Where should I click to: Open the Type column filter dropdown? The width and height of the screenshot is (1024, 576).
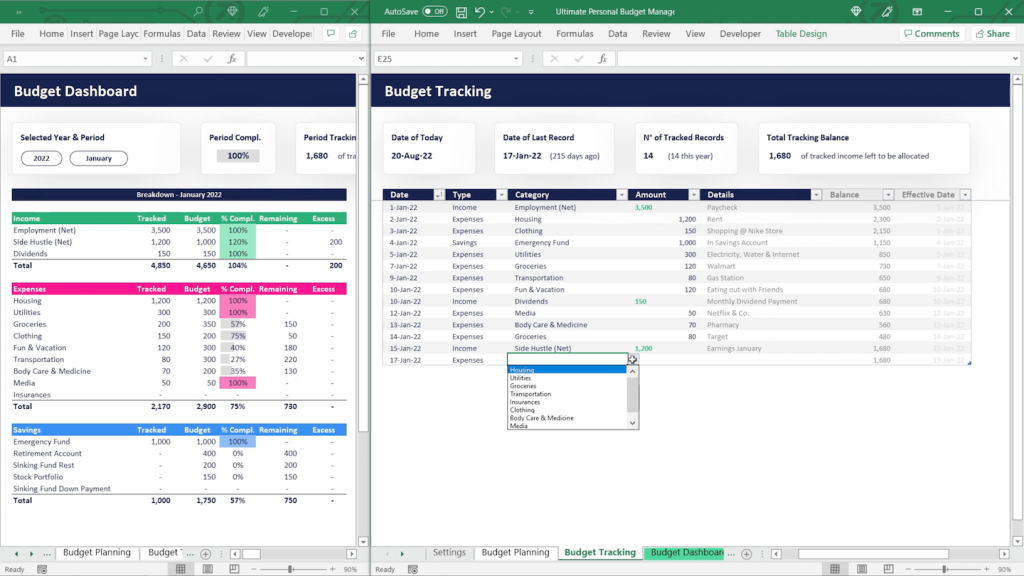coord(501,195)
